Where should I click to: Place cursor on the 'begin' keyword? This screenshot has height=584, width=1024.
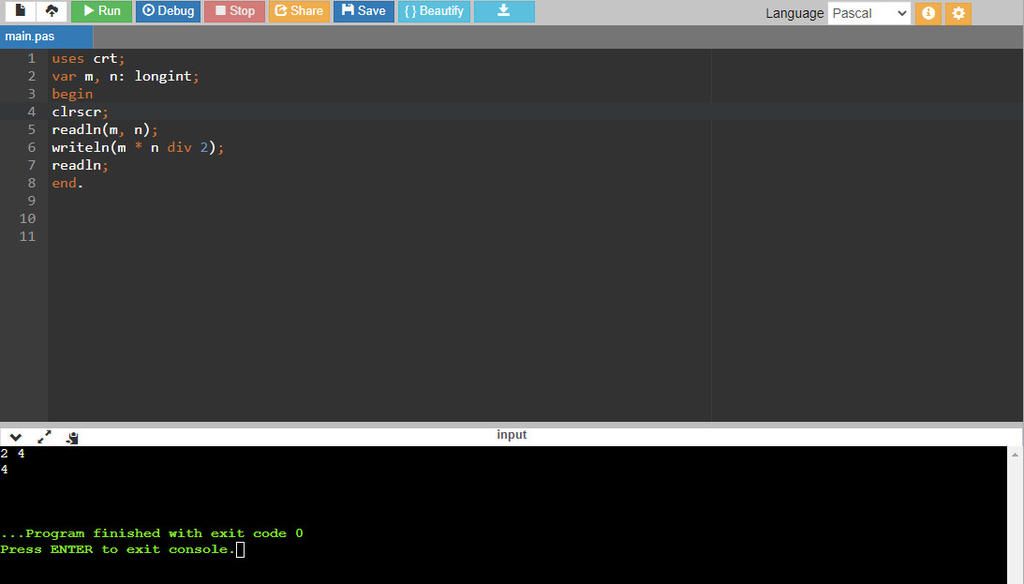click(x=72, y=94)
